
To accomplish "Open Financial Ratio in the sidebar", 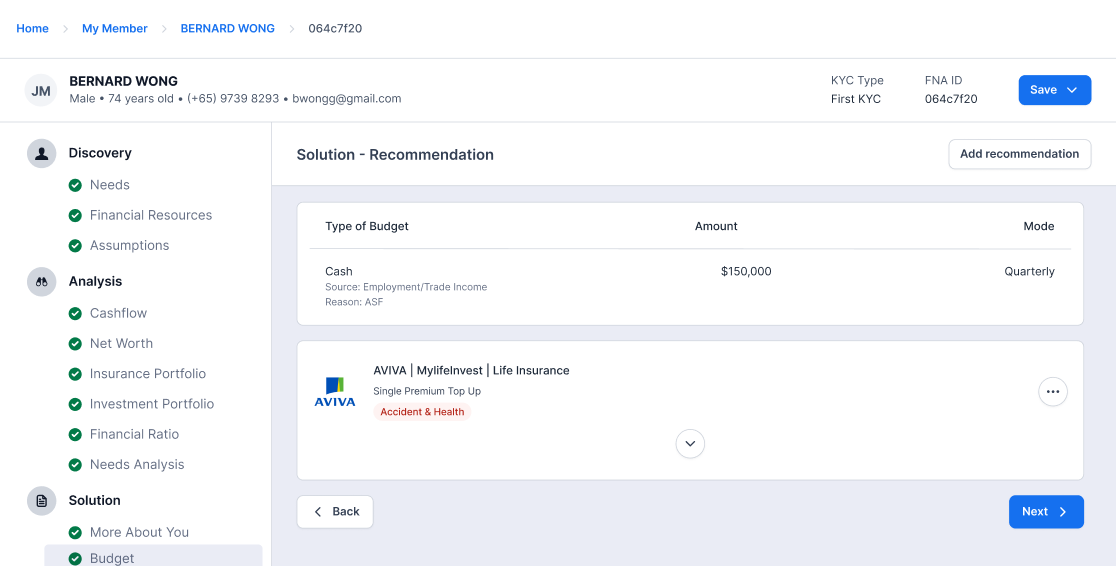I will click(135, 434).
